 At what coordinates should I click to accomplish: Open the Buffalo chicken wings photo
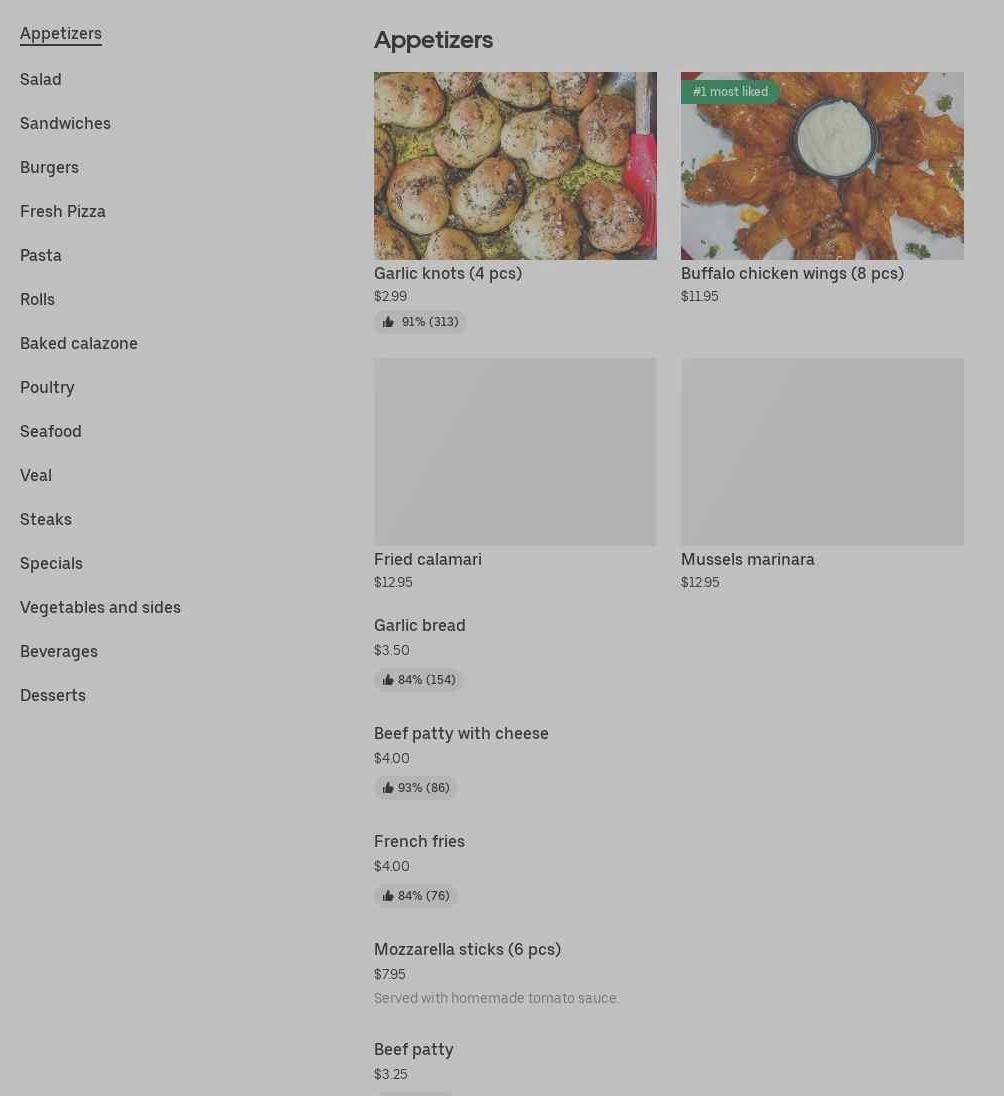(x=822, y=166)
